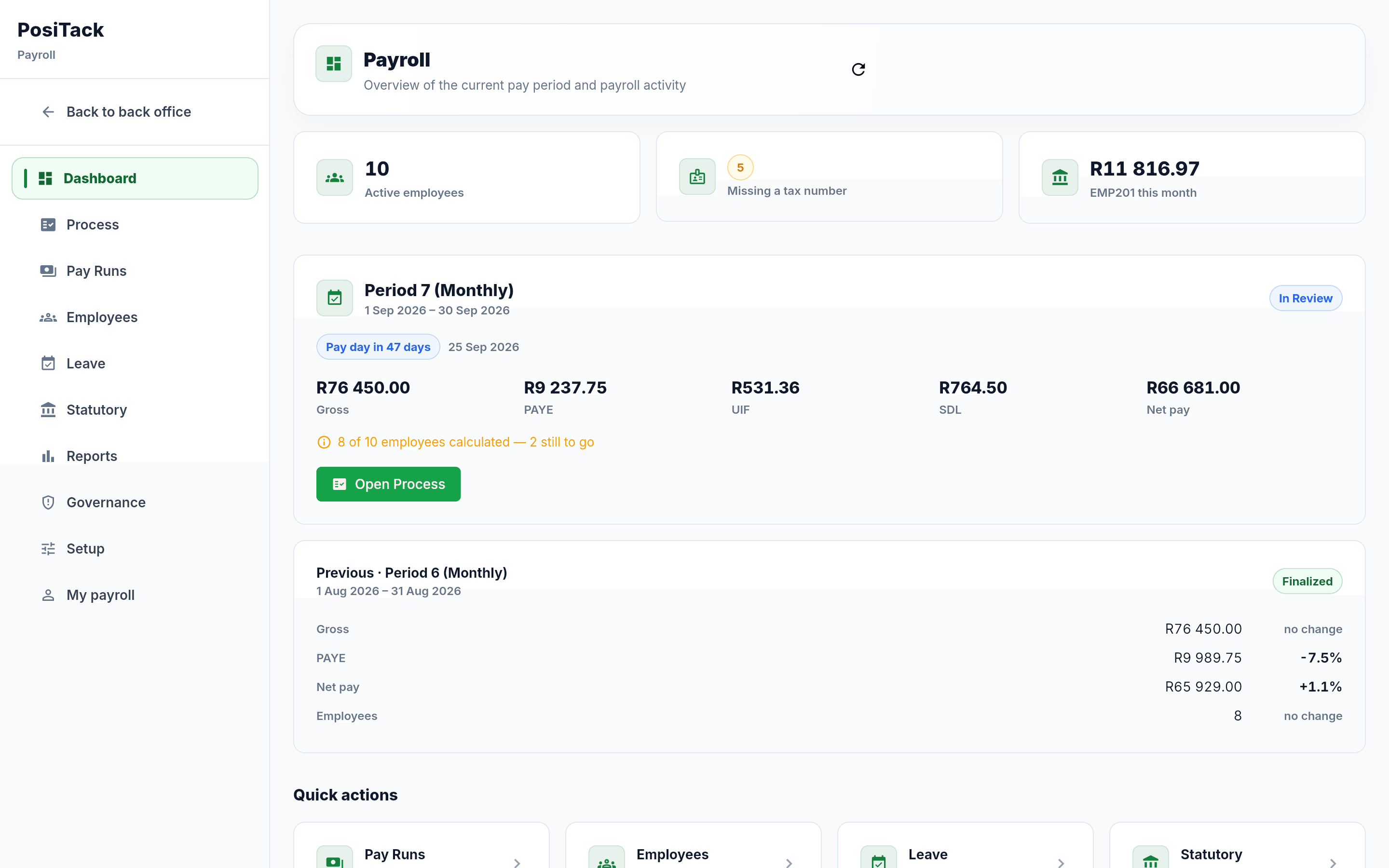Click the R66 681.00 Net pay value

pos(1193,388)
